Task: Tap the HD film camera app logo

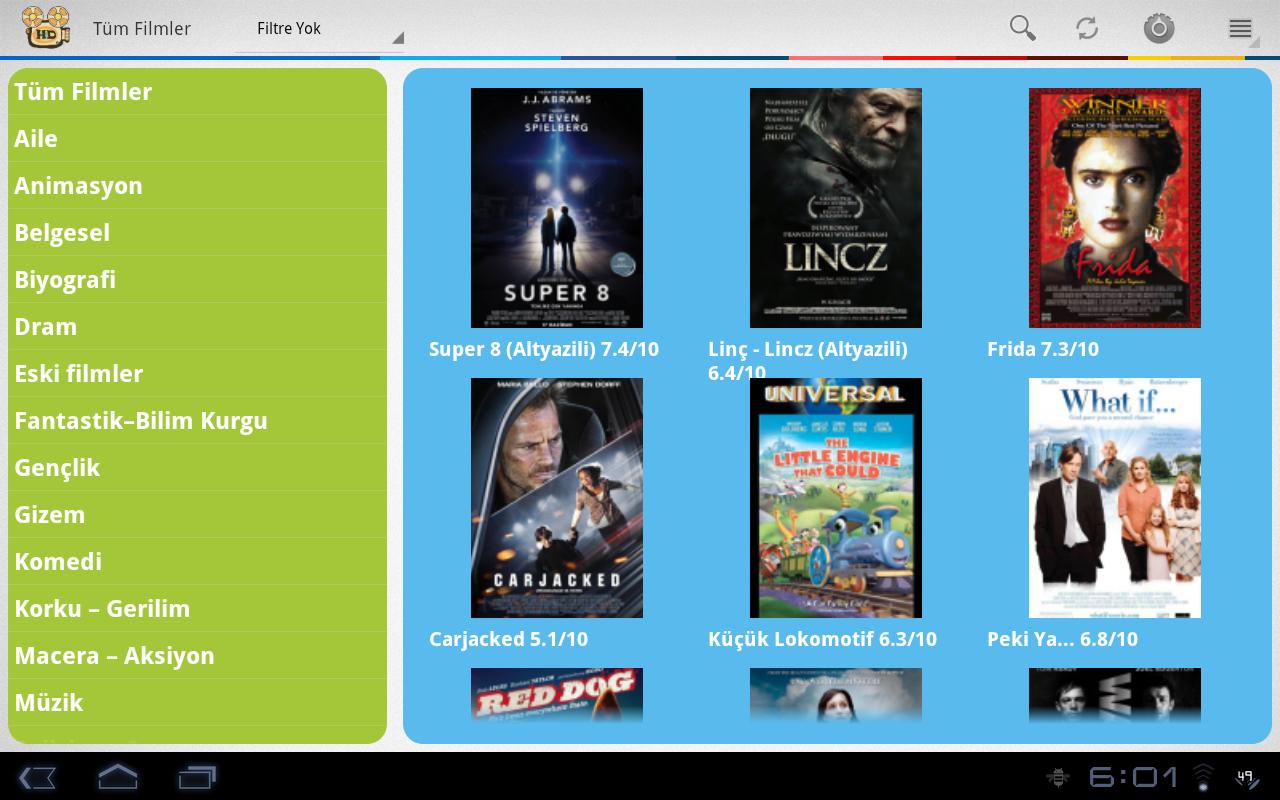Action: [x=46, y=28]
